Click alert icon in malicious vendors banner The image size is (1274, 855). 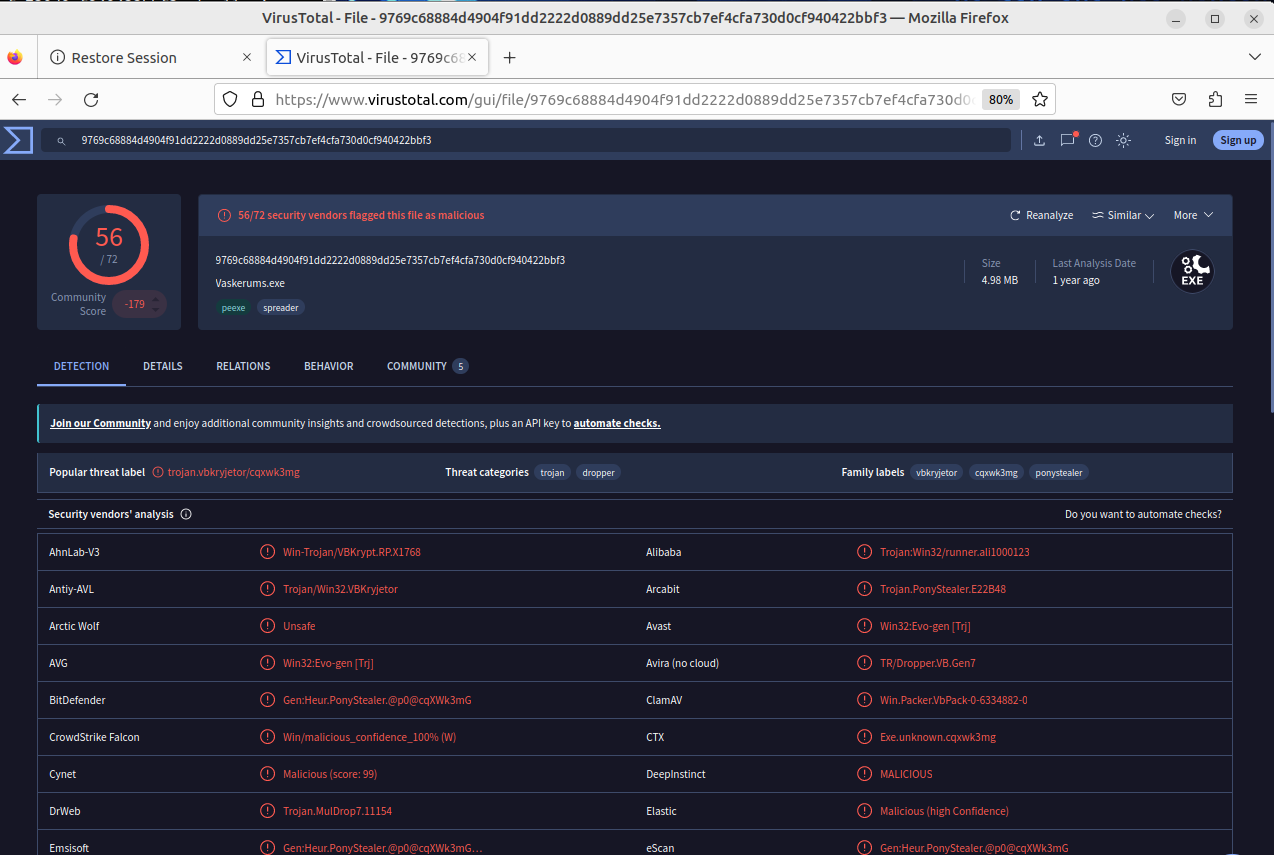point(224,215)
